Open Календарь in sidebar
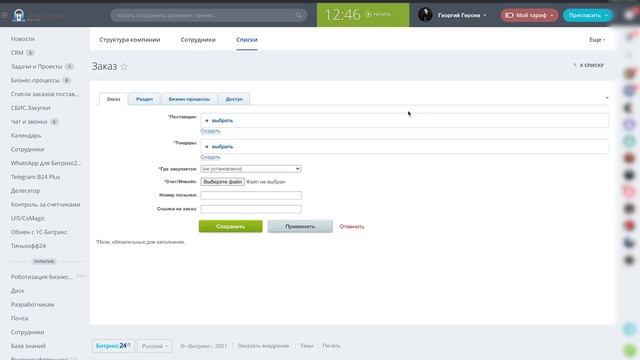This screenshot has width=640, height=360. click(26, 136)
